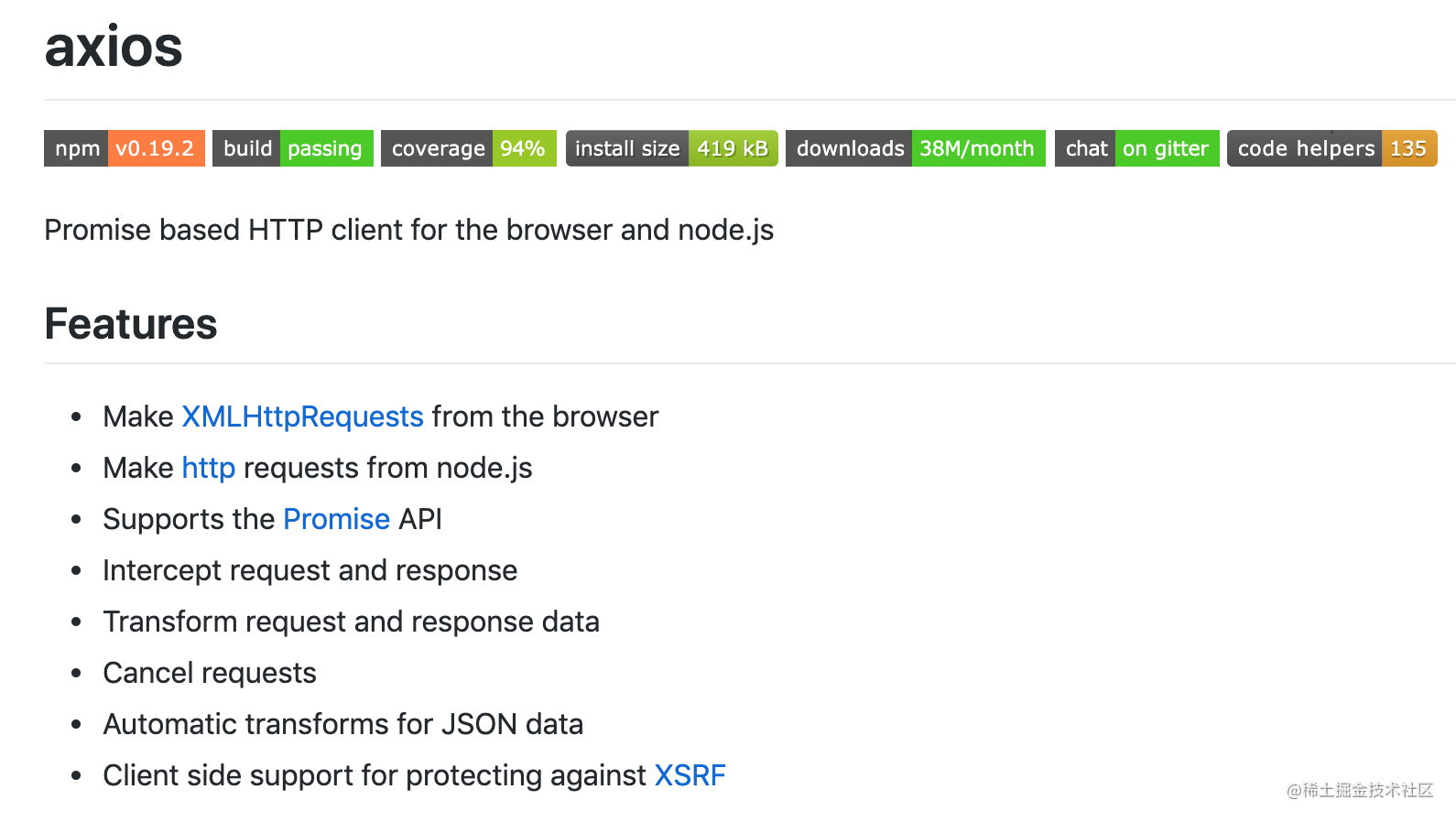Click the downloads 38M/month badge
This screenshot has width=1456, height=822.
pyautogui.click(x=916, y=148)
